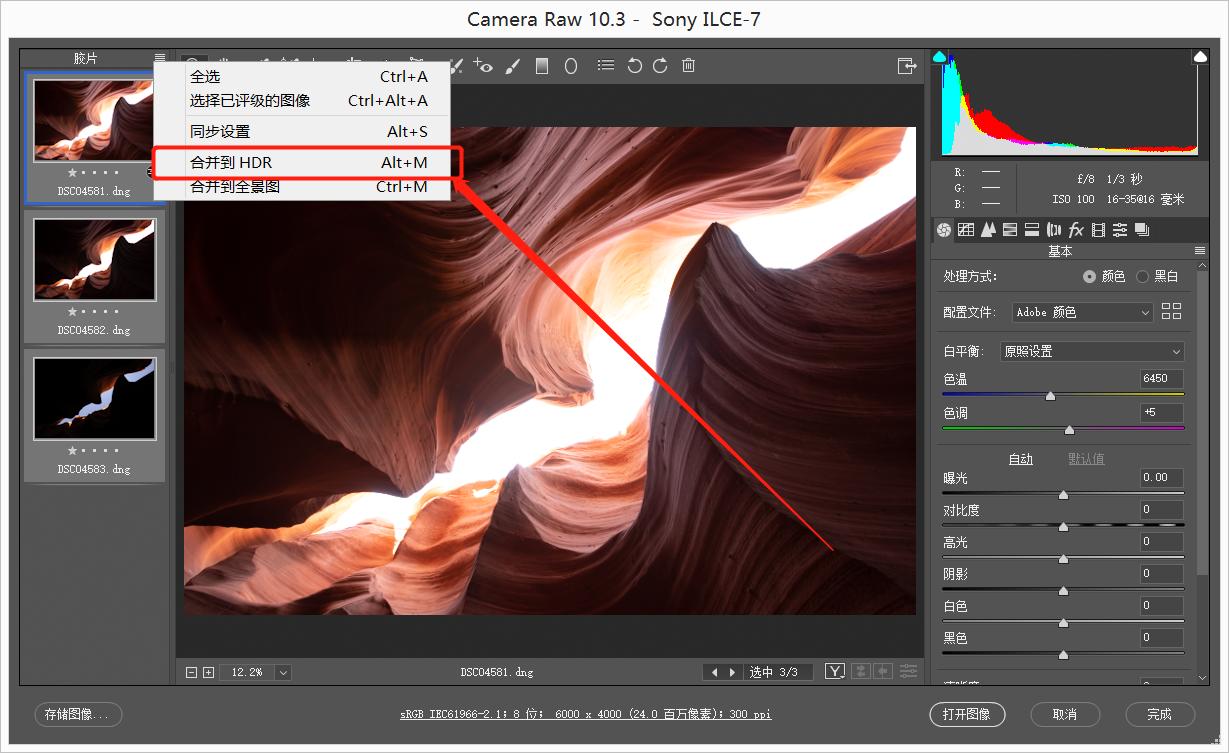
Task: Toggle full screen mode icon
Action: 906,66
